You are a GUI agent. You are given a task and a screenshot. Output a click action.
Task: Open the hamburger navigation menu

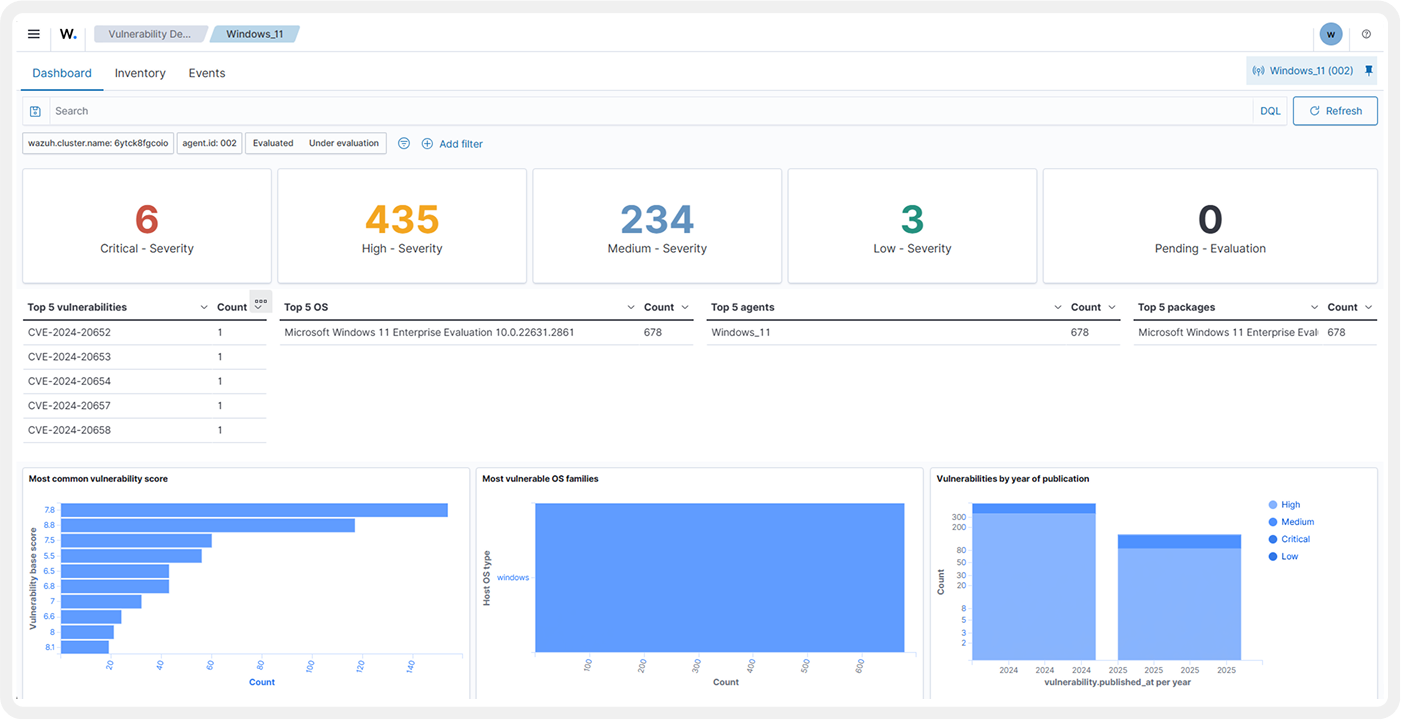click(34, 34)
